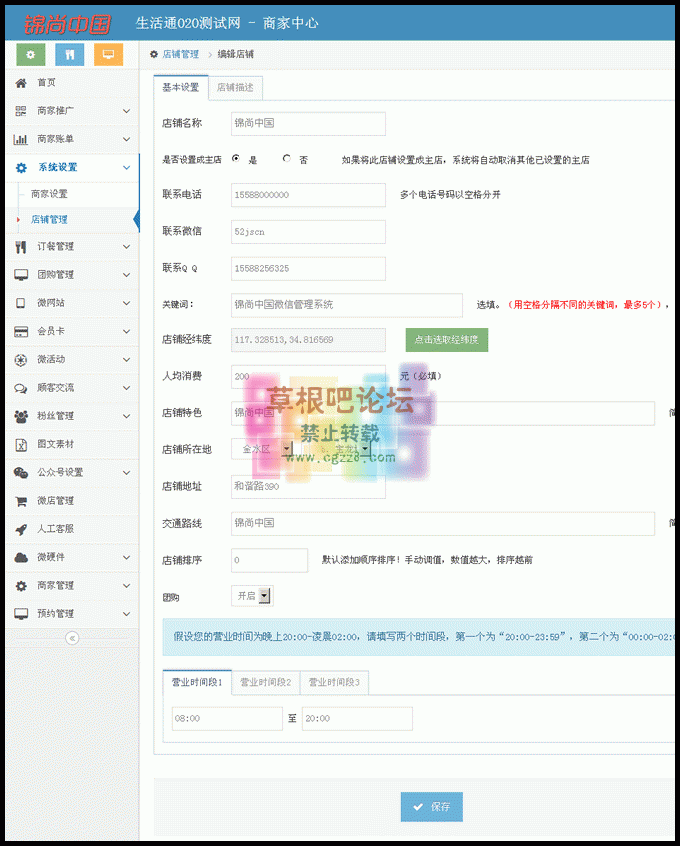The width and height of the screenshot is (680, 846).
Task: Click the round icon beside 微活动
Action: click(x=21, y=360)
